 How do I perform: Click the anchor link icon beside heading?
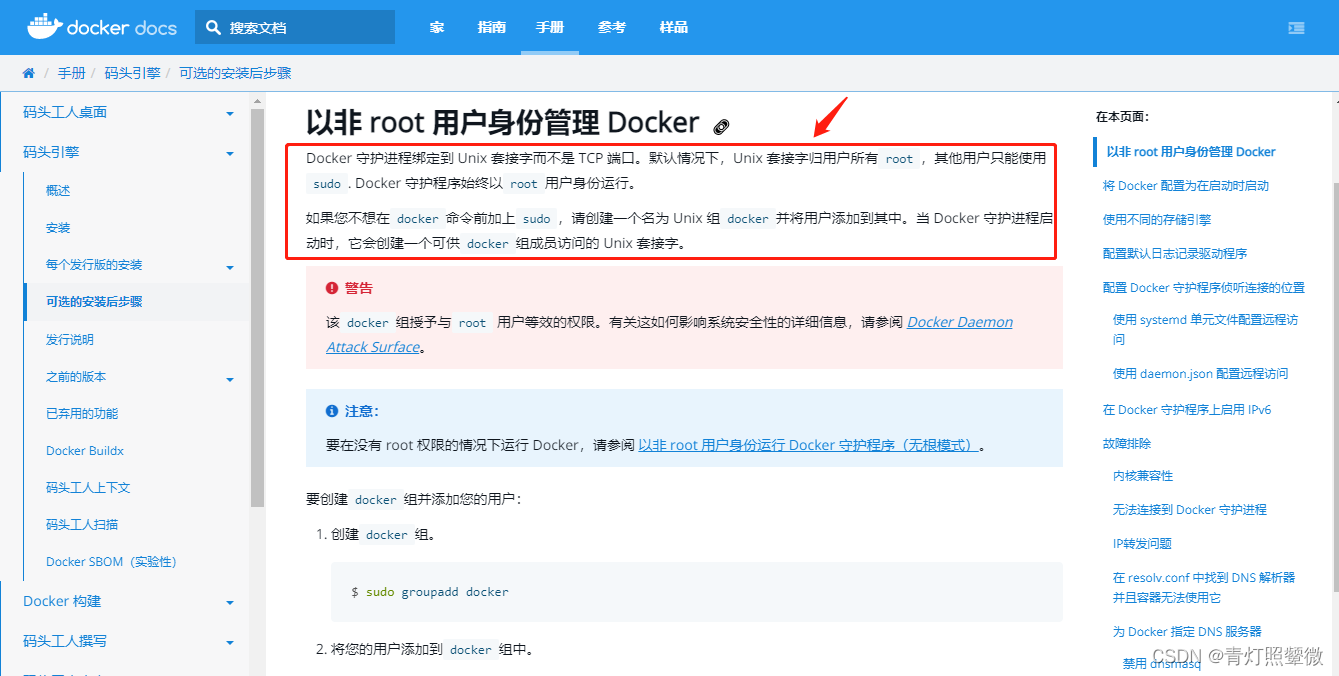[x=721, y=126]
